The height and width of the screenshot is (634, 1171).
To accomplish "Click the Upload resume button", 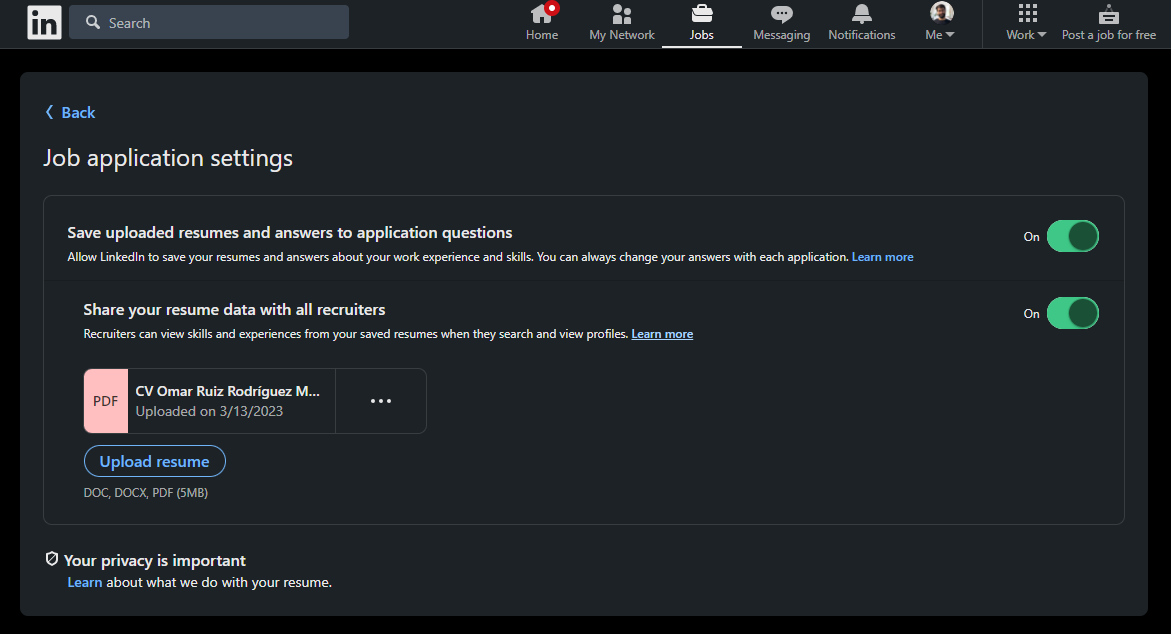I will pyautogui.click(x=155, y=461).
